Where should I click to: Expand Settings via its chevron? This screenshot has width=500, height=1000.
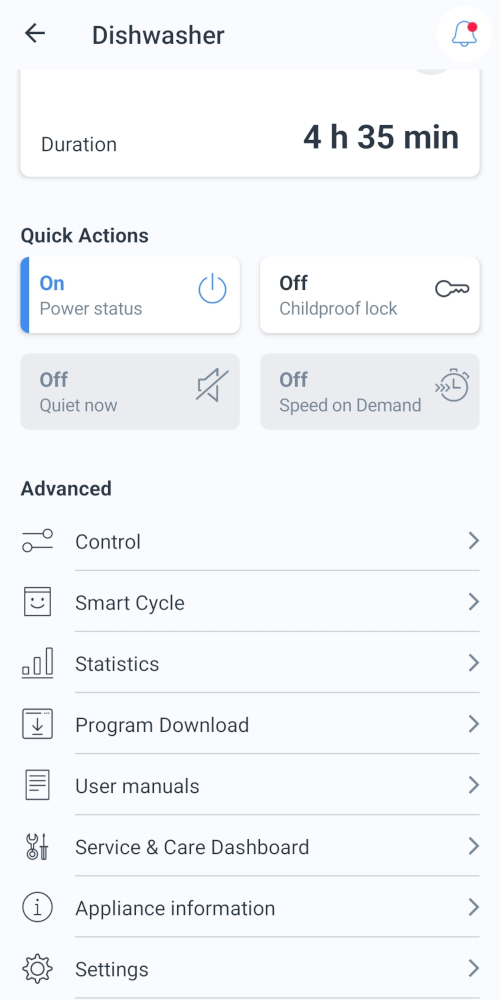[473, 969]
